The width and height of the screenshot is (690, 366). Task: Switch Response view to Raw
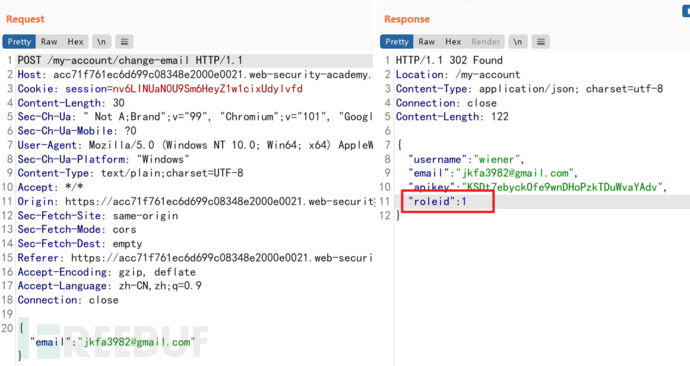point(426,42)
